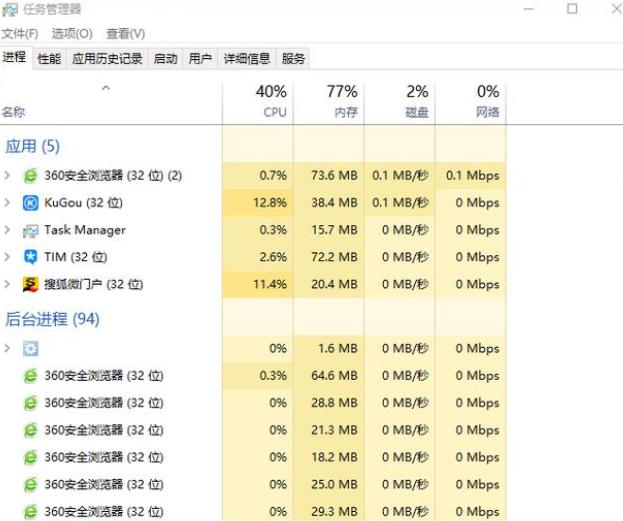Viewport: 623px width, 521px height.
Task: Switch to the 性能 tab
Action: pos(49,59)
